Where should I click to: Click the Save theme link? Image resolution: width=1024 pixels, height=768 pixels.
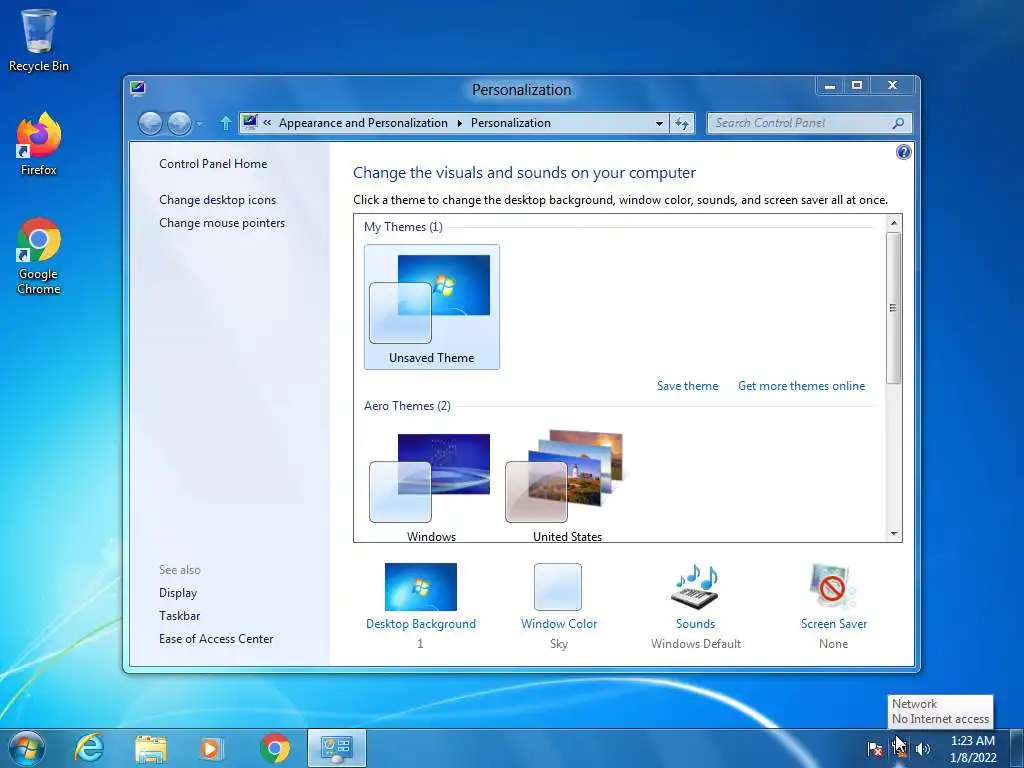(x=687, y=386)
